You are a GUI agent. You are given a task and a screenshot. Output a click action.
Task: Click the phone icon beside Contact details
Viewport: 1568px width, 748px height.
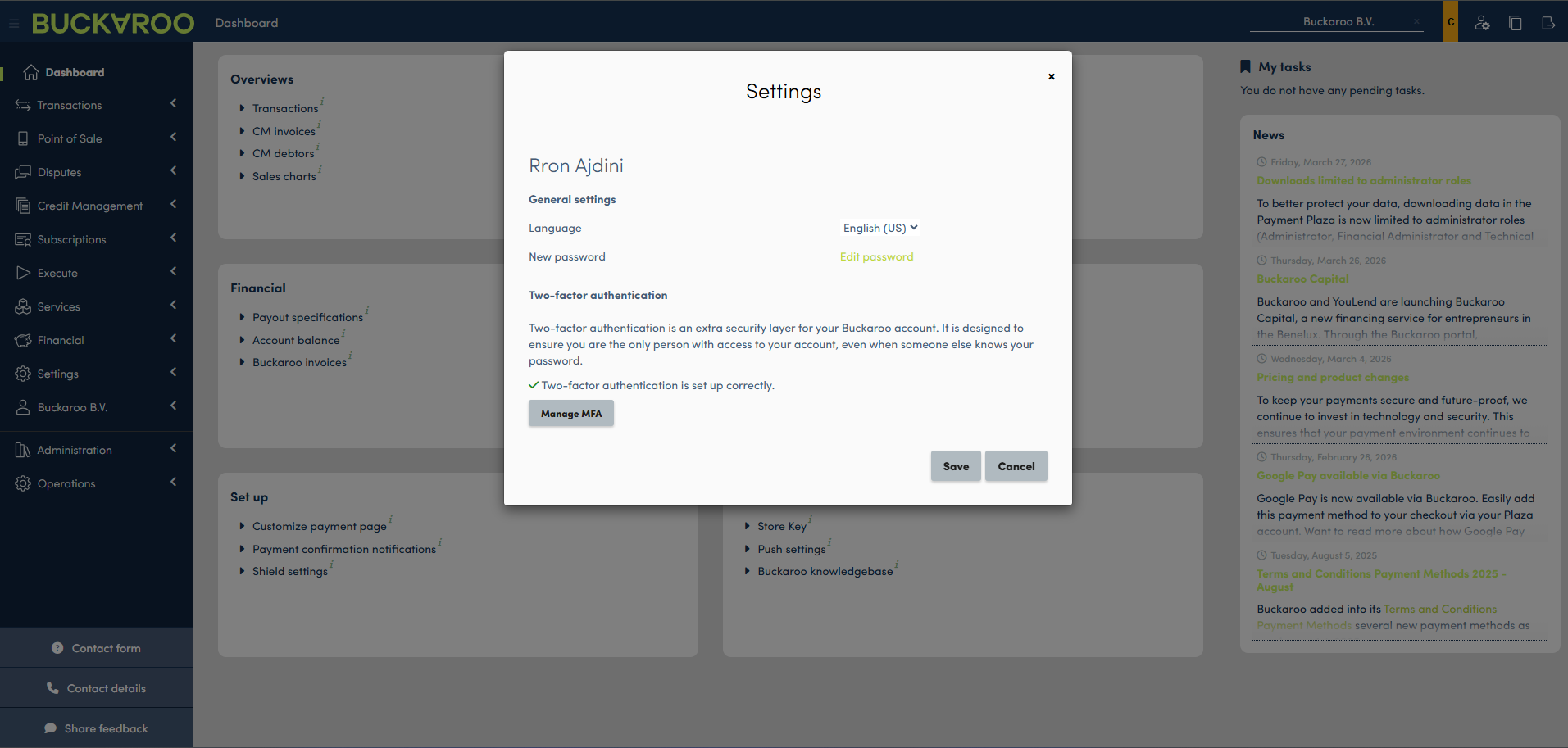pyautogui.click(x=52, y=688)
